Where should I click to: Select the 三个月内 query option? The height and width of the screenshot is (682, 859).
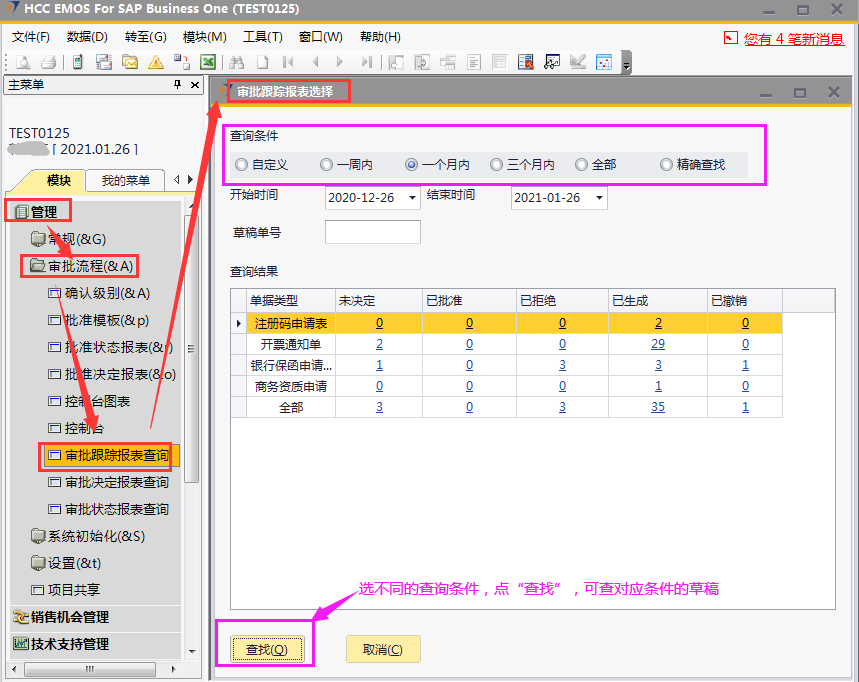(x=495, y=164)
